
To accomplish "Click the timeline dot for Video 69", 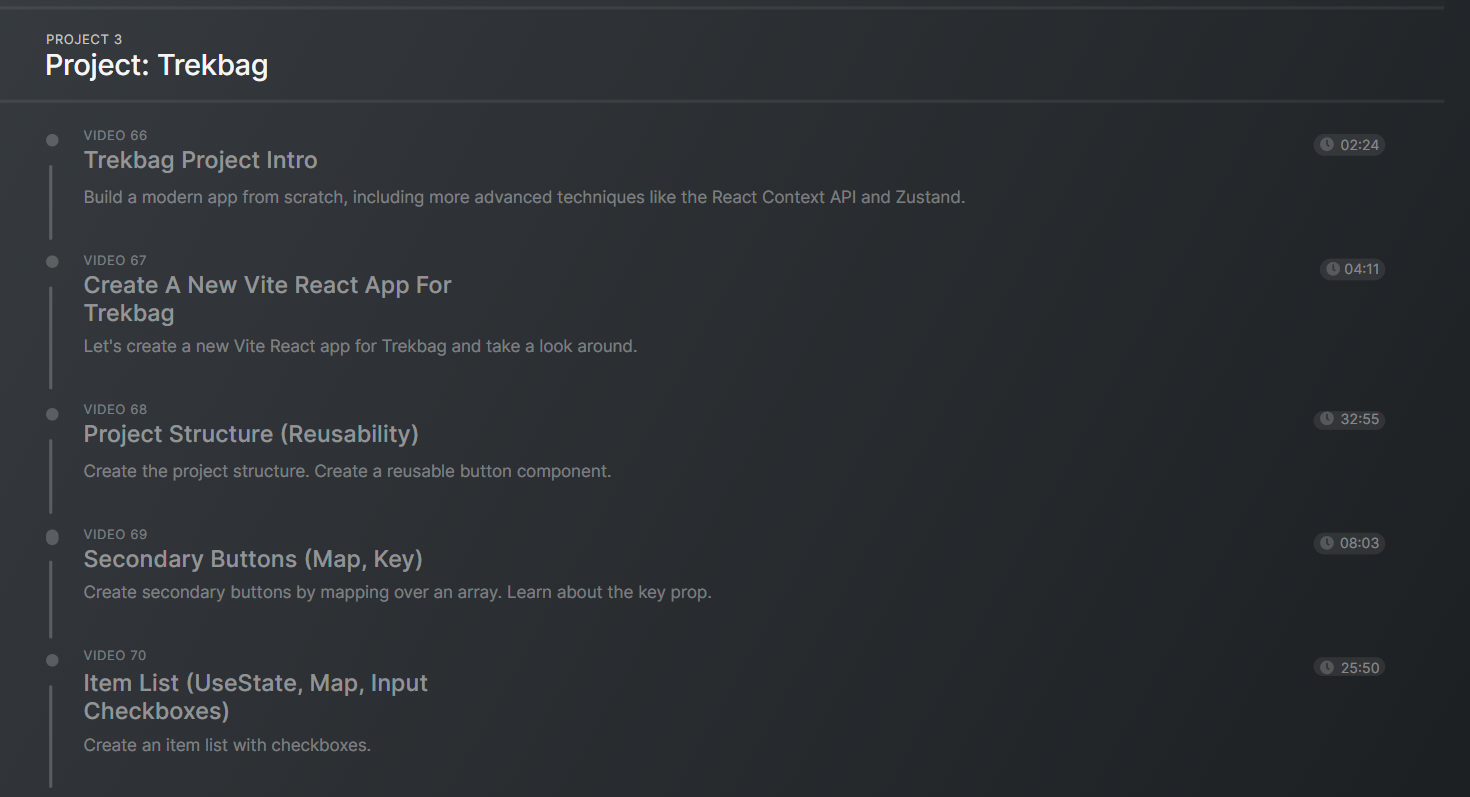I will 52,538.
